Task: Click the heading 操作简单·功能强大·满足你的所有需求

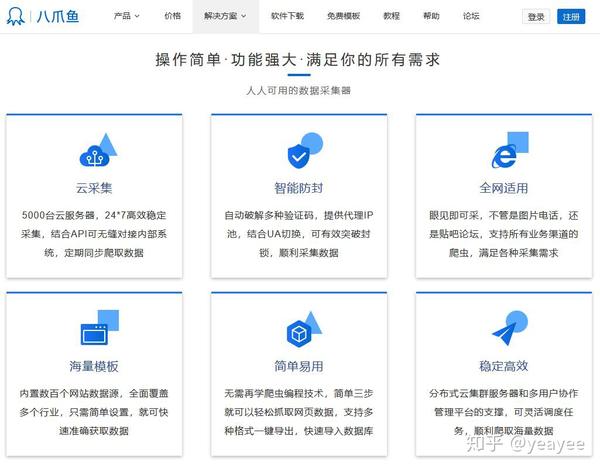Action: click(x=298, y=60)
